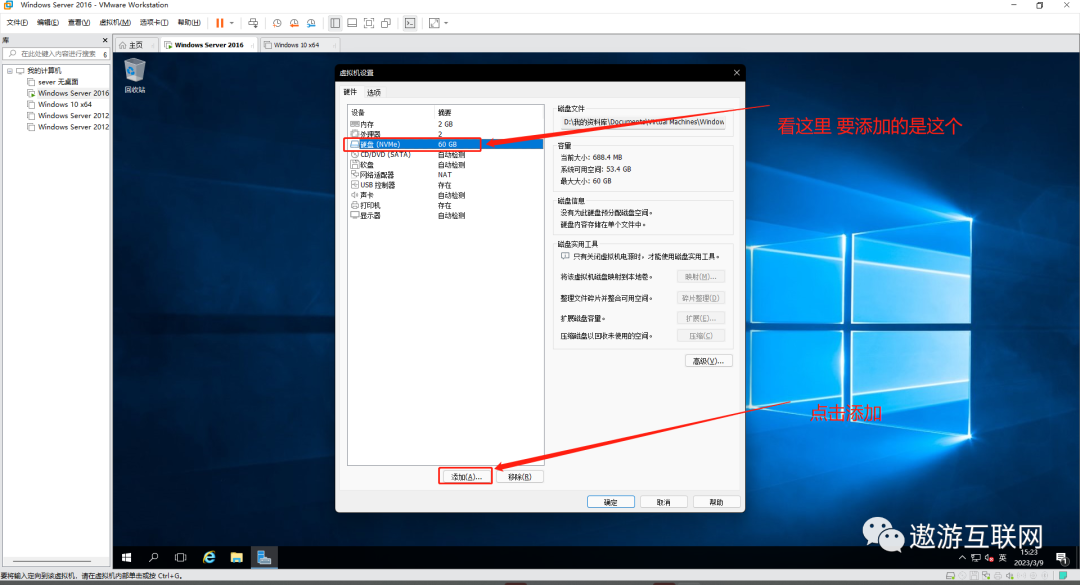Click the 帮助 button in dialog
1080x585 pixels.
716,502
